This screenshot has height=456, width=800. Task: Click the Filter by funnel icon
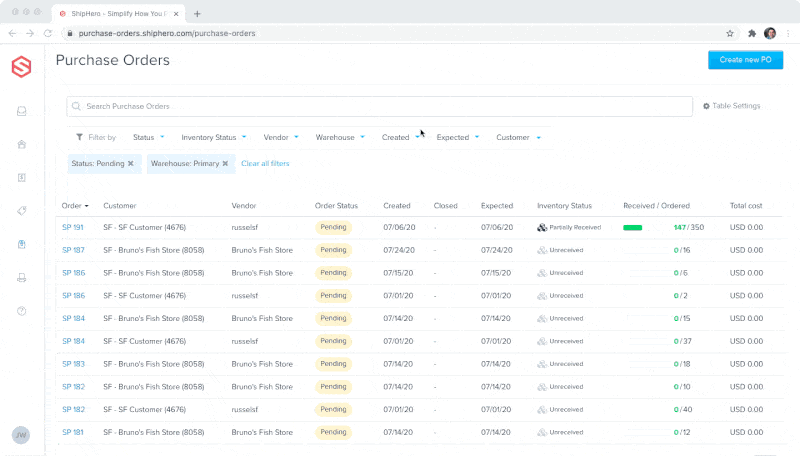click(x=80, y=137)
